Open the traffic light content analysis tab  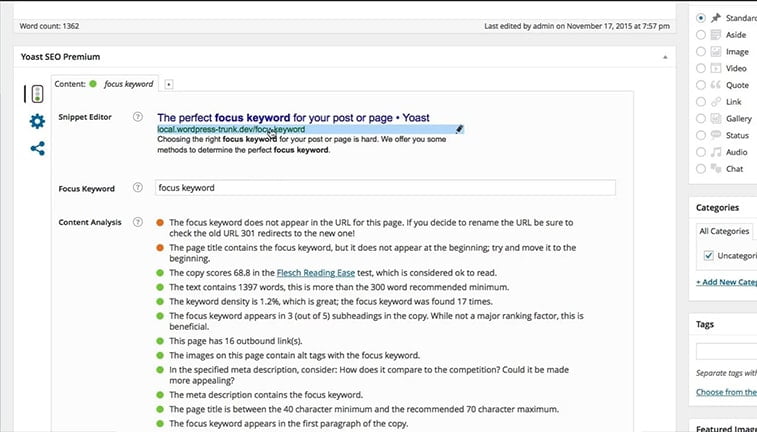coord(37,94)
